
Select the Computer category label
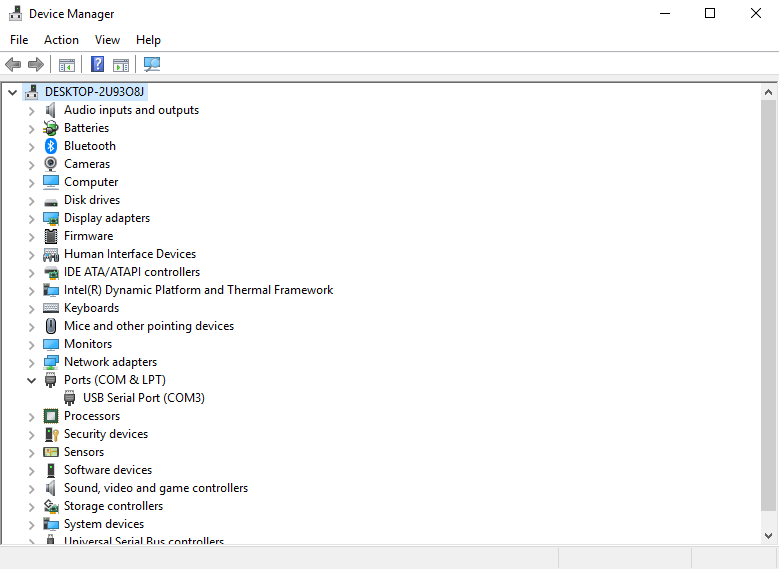tap(91, 182)
